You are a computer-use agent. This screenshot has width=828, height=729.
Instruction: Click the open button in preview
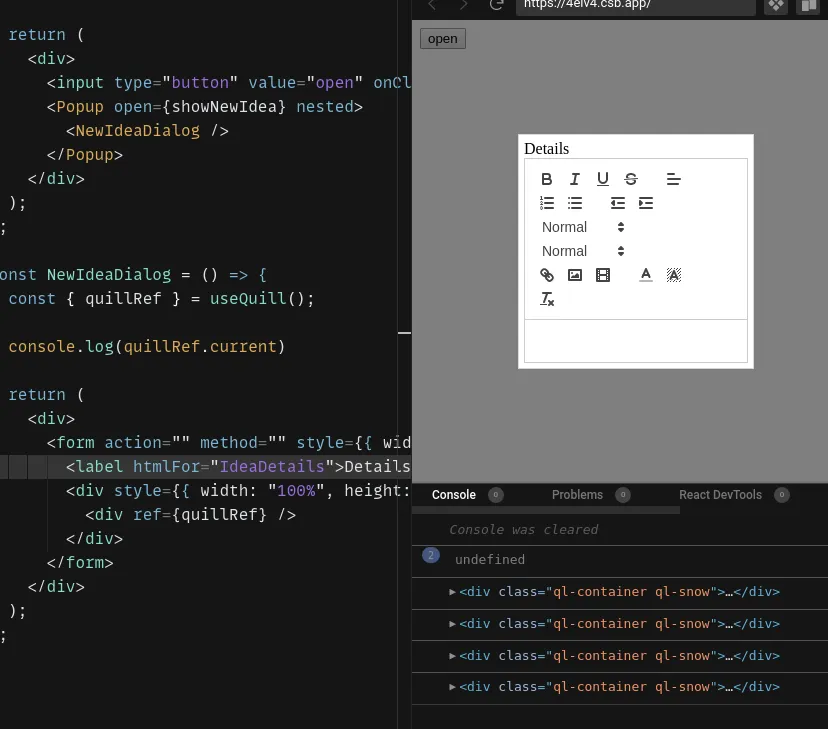click(x=443, y=39)
